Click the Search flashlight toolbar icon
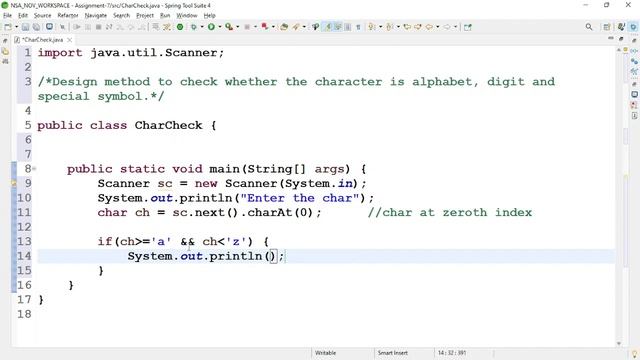640x360 pixels. pos(316,27)
